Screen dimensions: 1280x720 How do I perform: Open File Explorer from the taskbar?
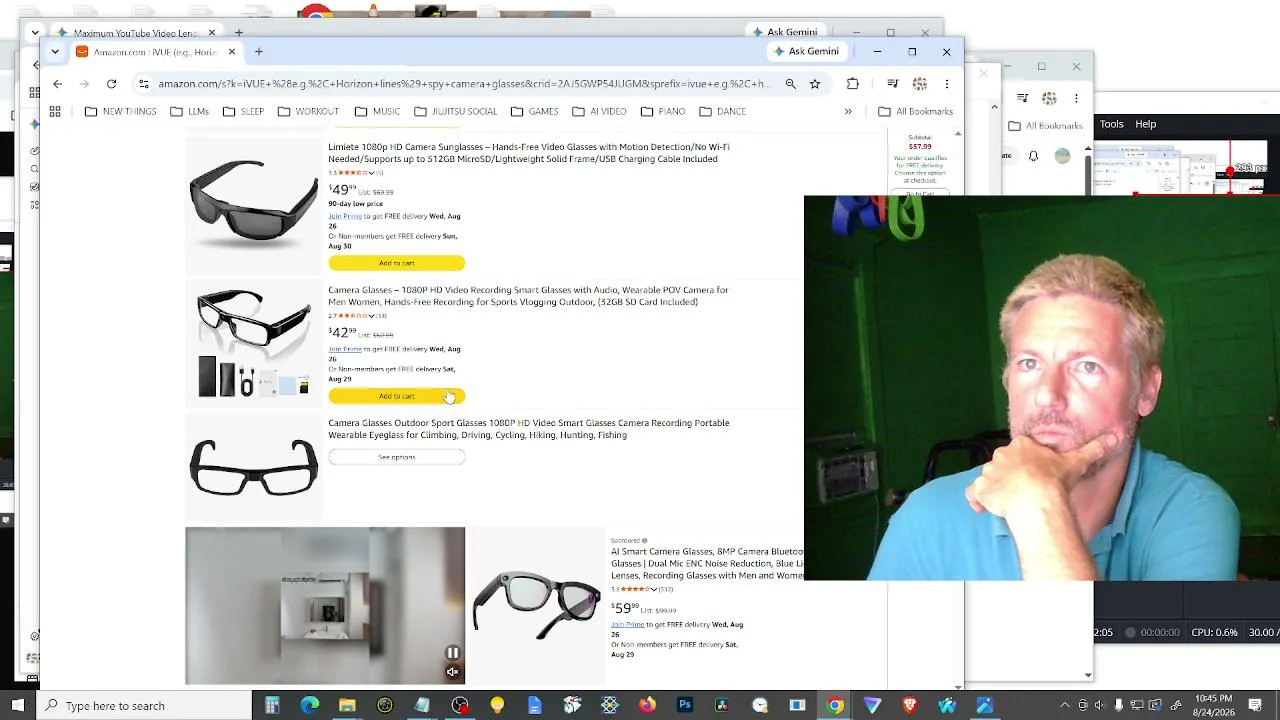point(347,706)
